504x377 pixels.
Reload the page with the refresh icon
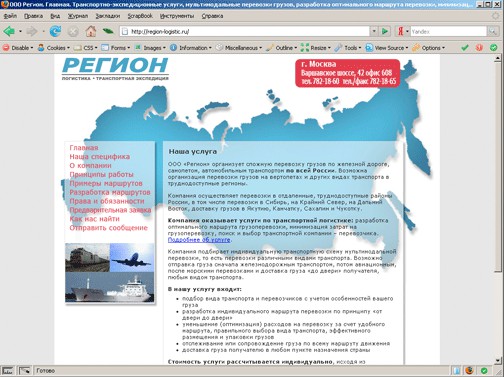55,32
